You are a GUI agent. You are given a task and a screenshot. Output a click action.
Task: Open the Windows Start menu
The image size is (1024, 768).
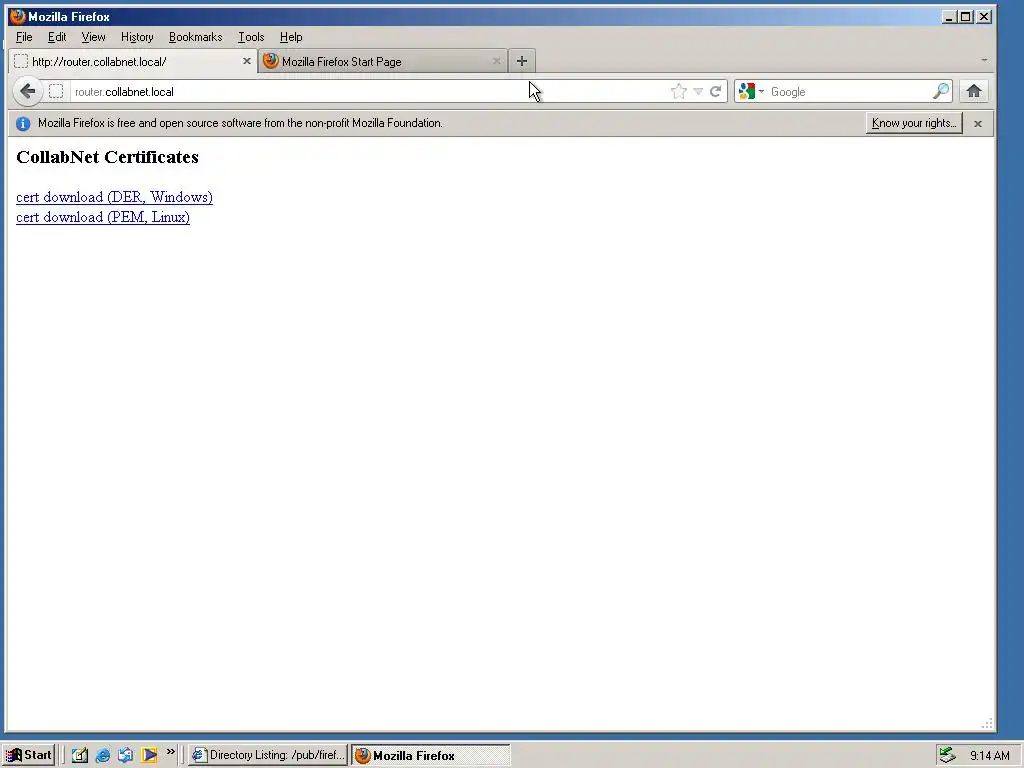29,755
